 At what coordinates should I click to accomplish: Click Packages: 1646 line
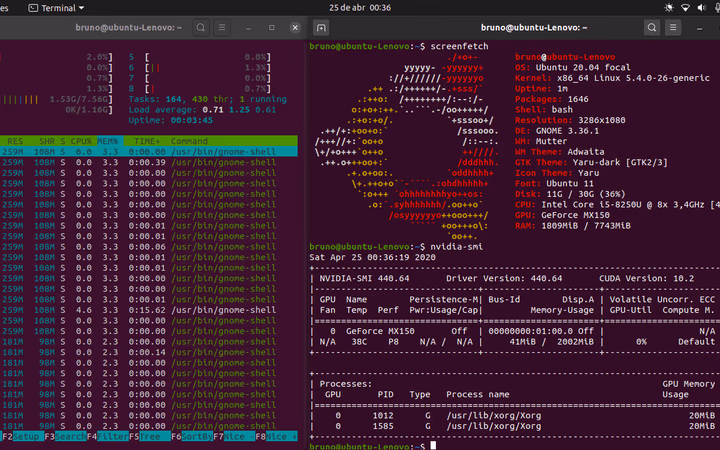point(551,99)
